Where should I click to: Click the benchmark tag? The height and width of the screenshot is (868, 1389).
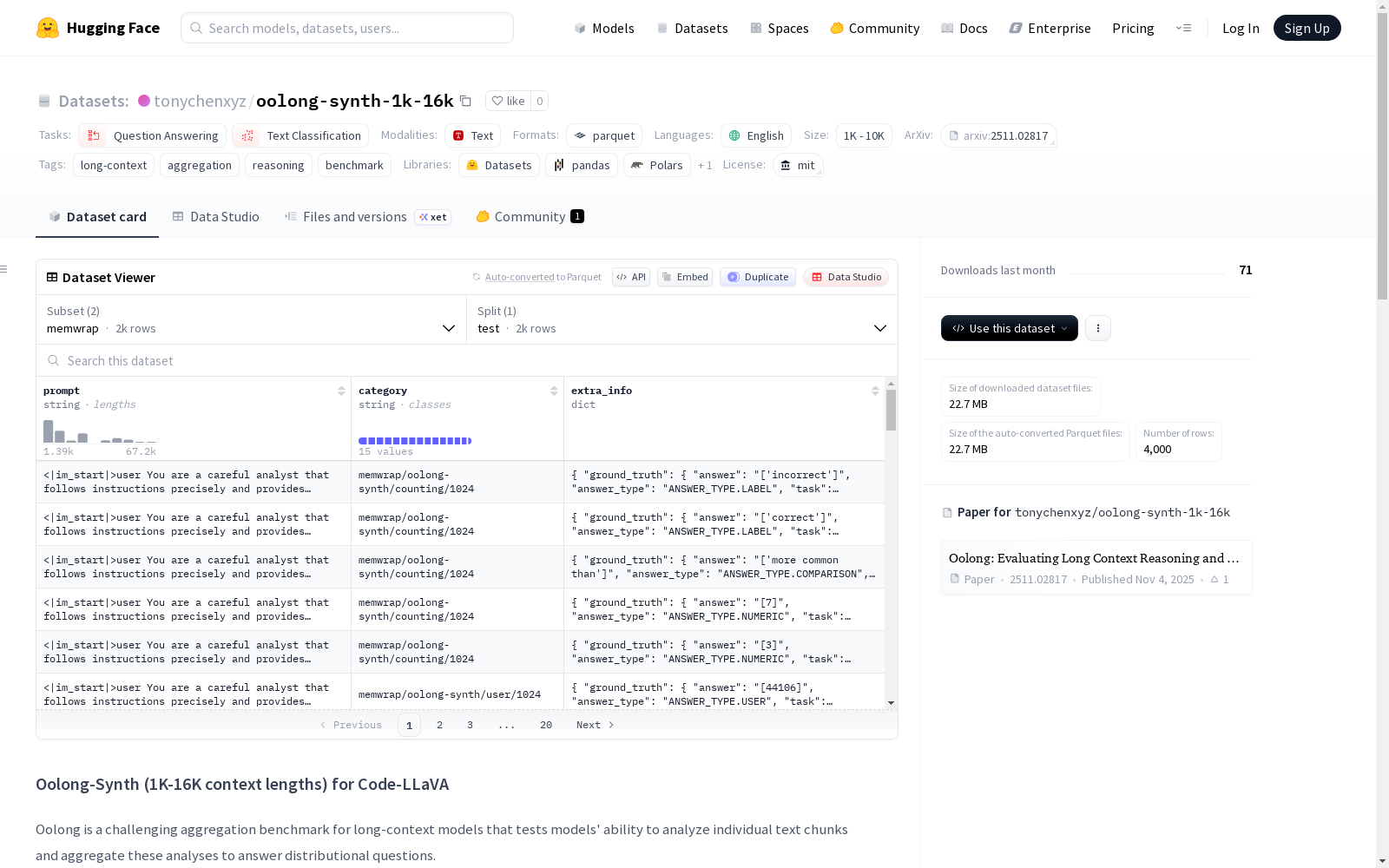354,165
